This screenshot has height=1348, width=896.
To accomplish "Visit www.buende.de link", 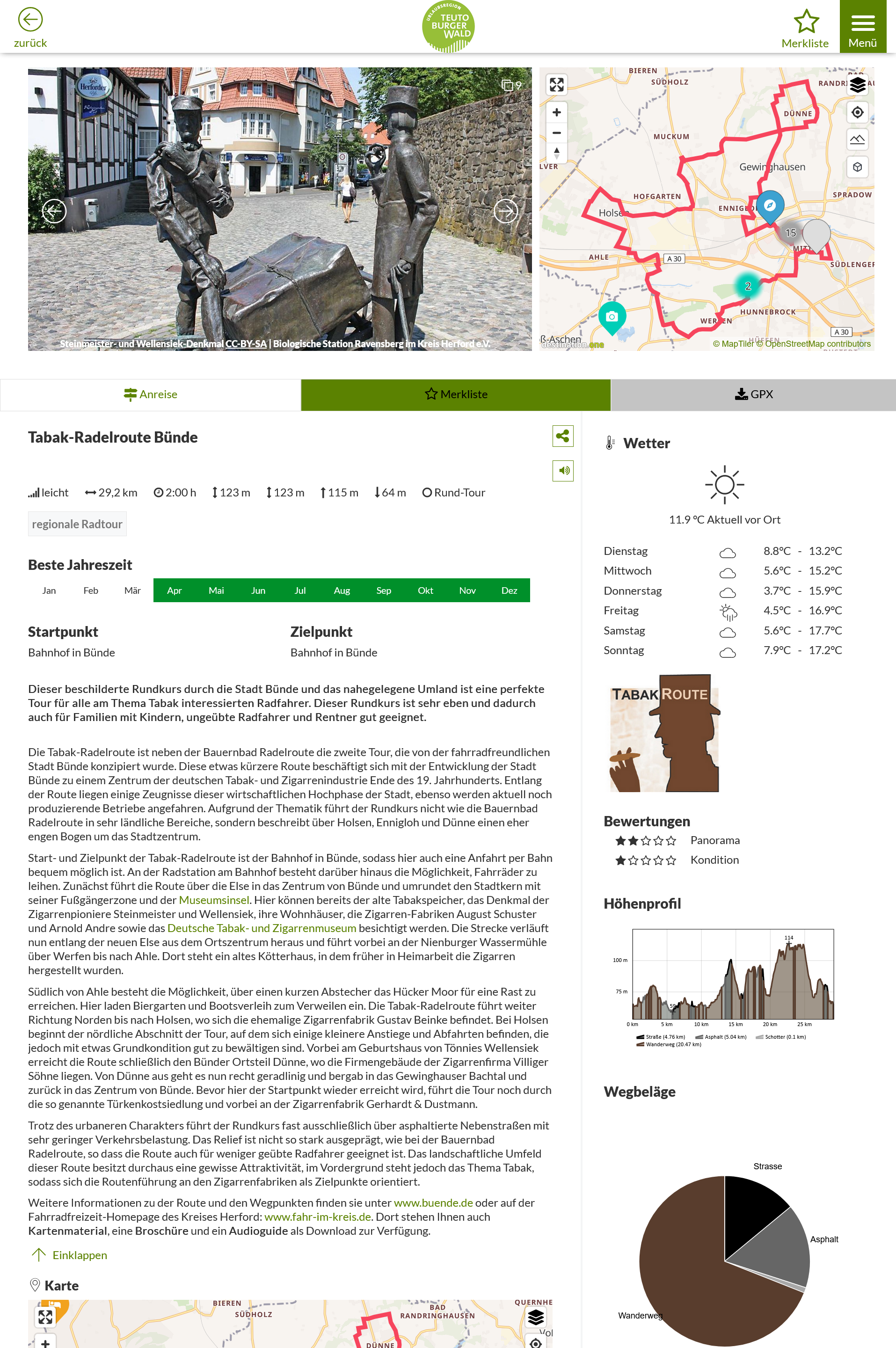I will point(433,1203).
